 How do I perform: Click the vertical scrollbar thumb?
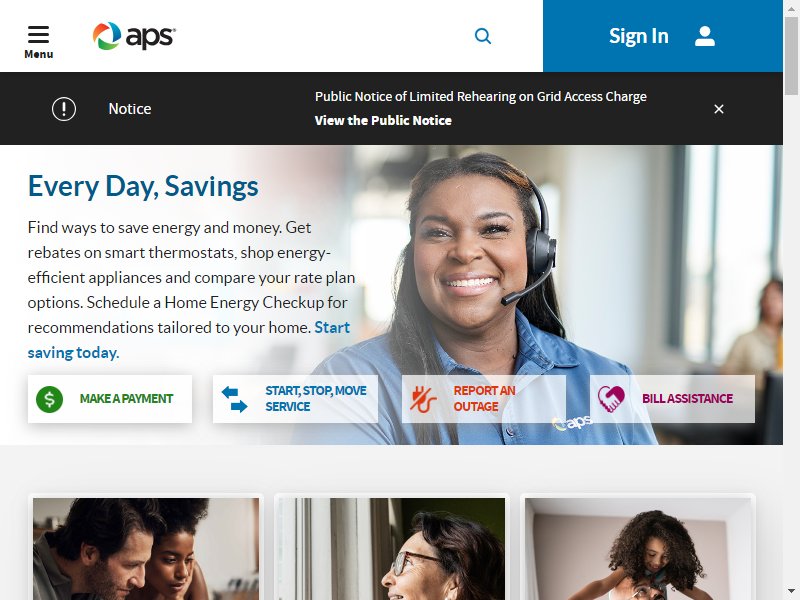[x=791, y=55]
